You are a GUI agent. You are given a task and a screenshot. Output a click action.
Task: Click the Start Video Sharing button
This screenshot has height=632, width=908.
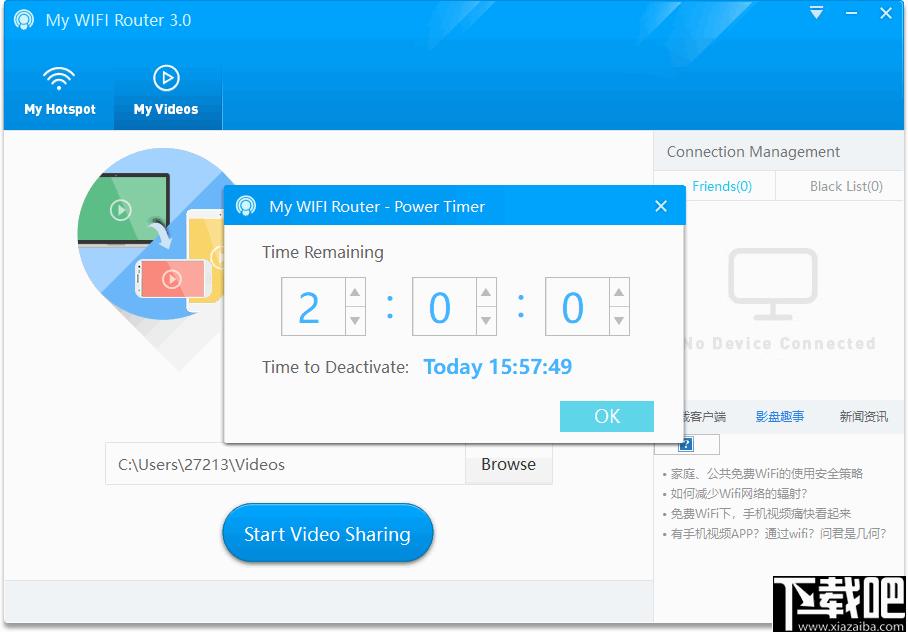click(328, 534)
